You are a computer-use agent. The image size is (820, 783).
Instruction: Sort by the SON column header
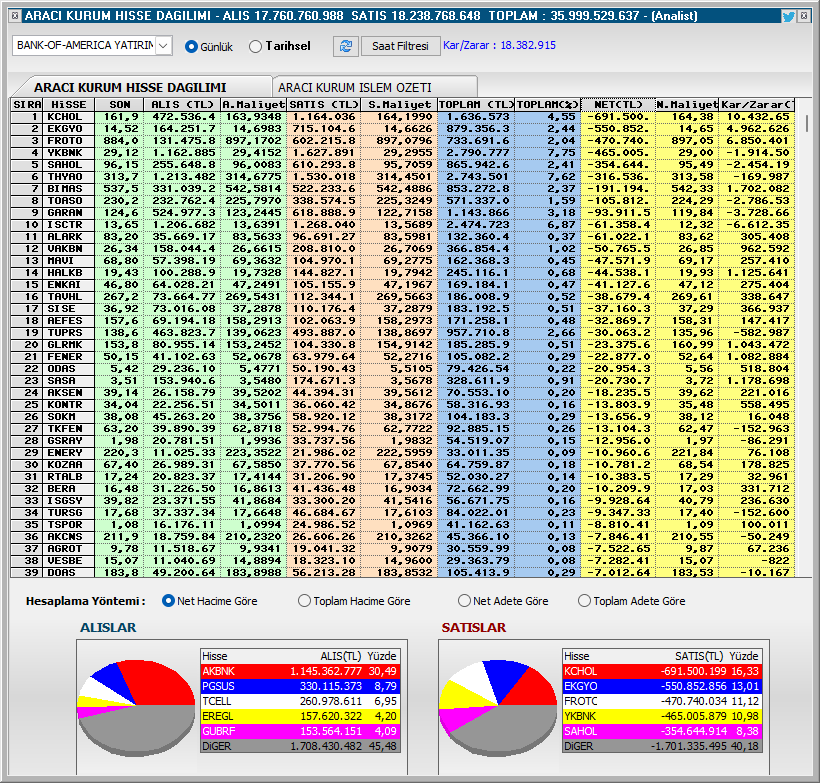pos(119,105)
